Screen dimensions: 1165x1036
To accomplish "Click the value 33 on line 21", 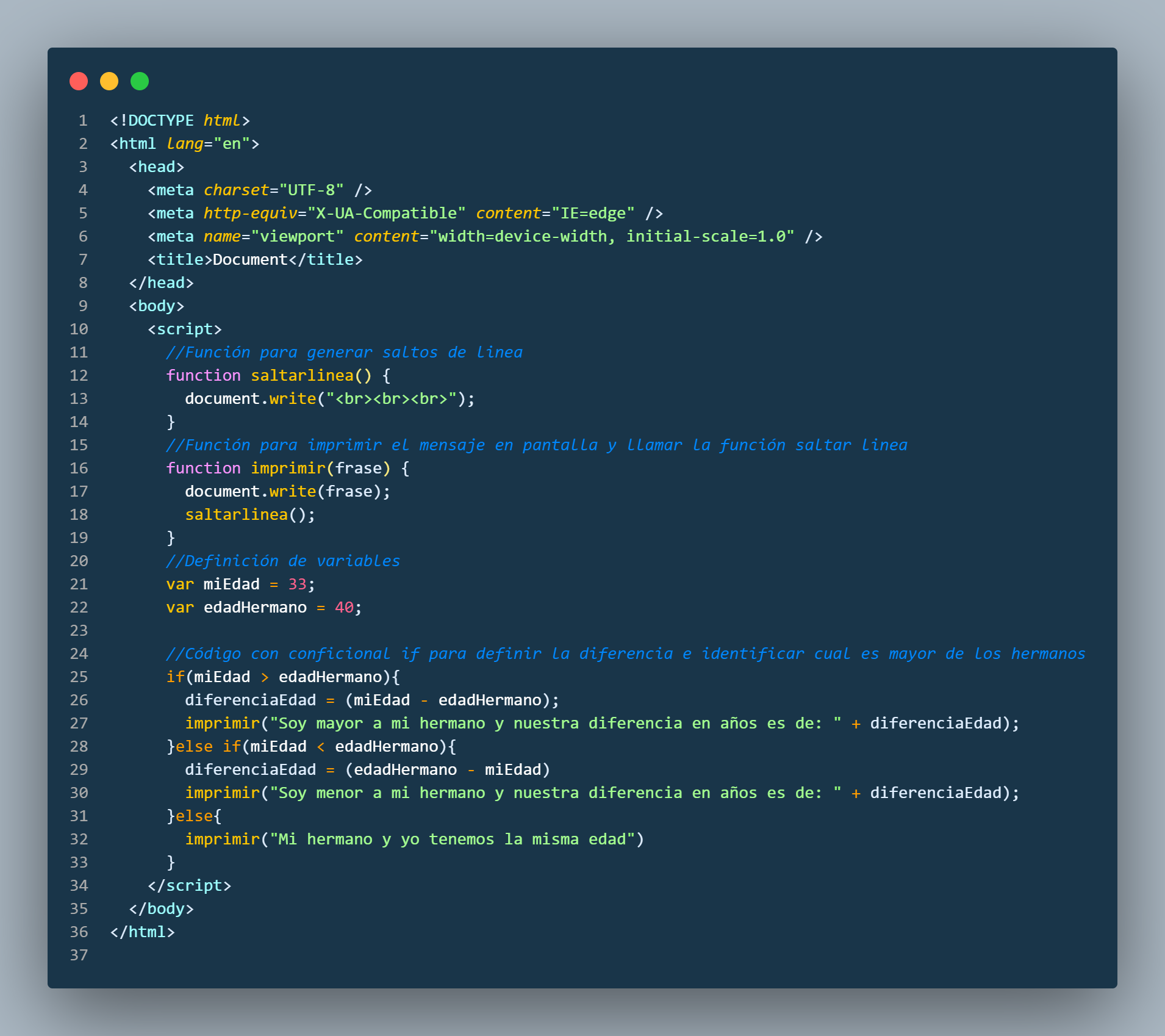I will coord(297,584).
